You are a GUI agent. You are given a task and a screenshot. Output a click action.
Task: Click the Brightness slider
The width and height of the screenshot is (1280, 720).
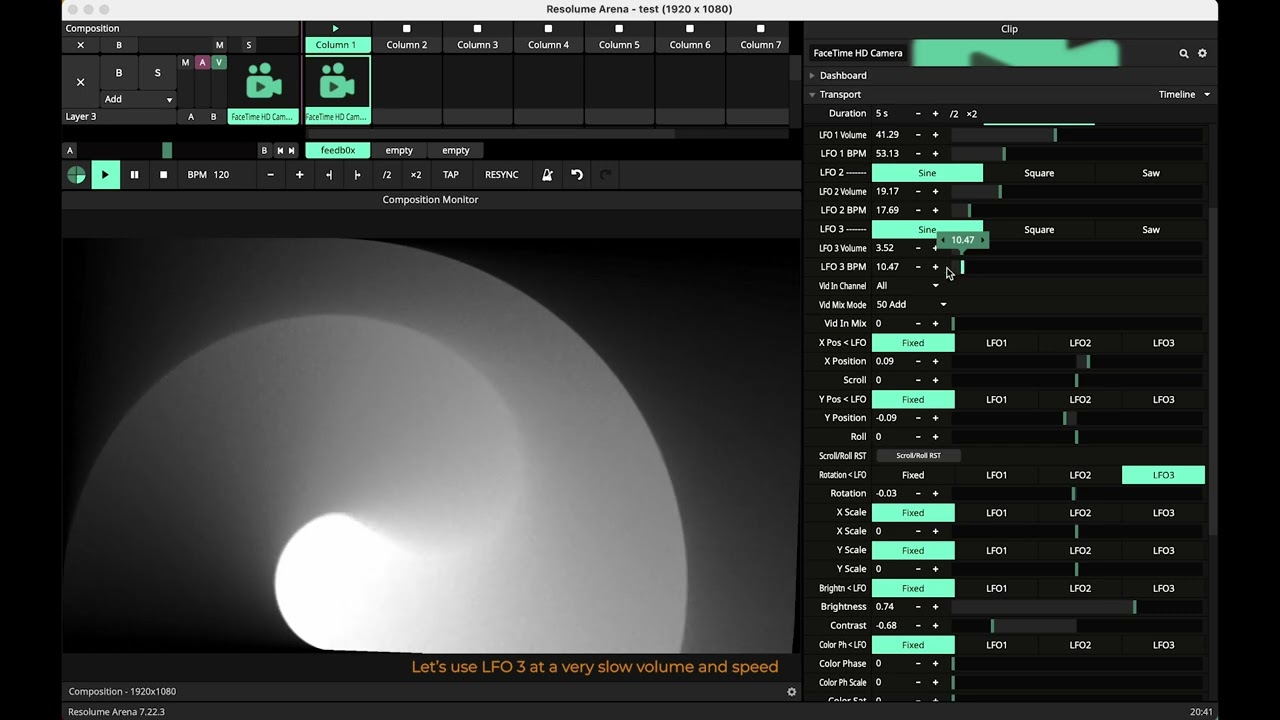click(1077, 607)
